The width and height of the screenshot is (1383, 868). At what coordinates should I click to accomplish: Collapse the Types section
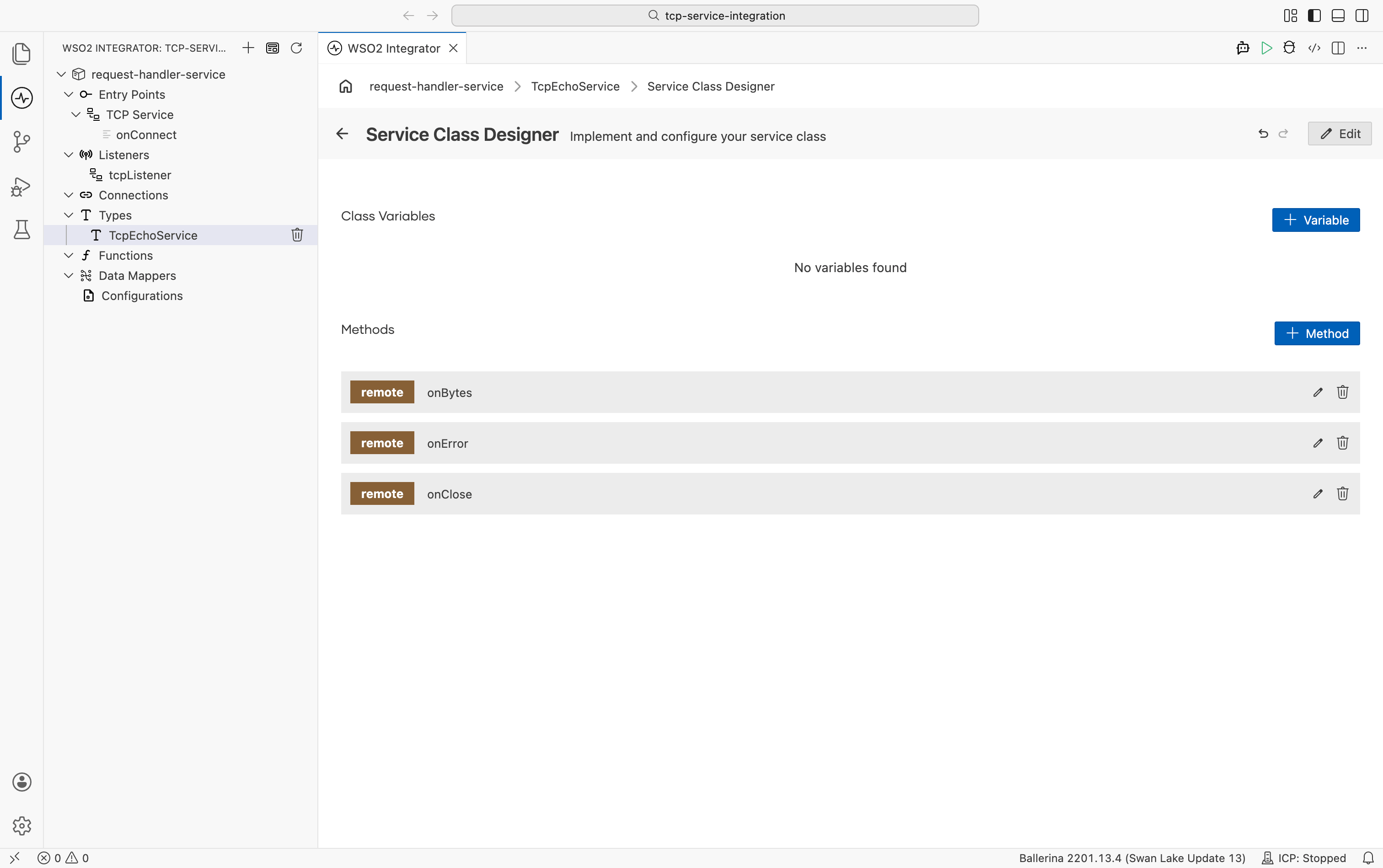pos(68,214)
